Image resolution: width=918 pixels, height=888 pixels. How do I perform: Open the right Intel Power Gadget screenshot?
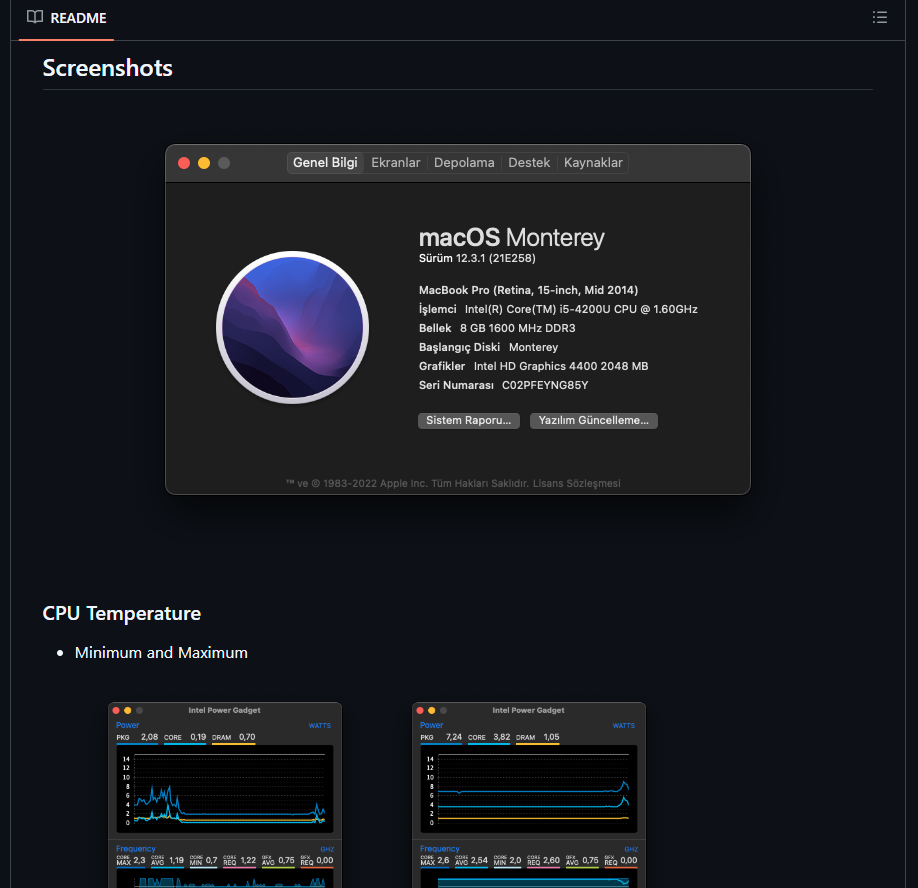click(x=528, y=795)
